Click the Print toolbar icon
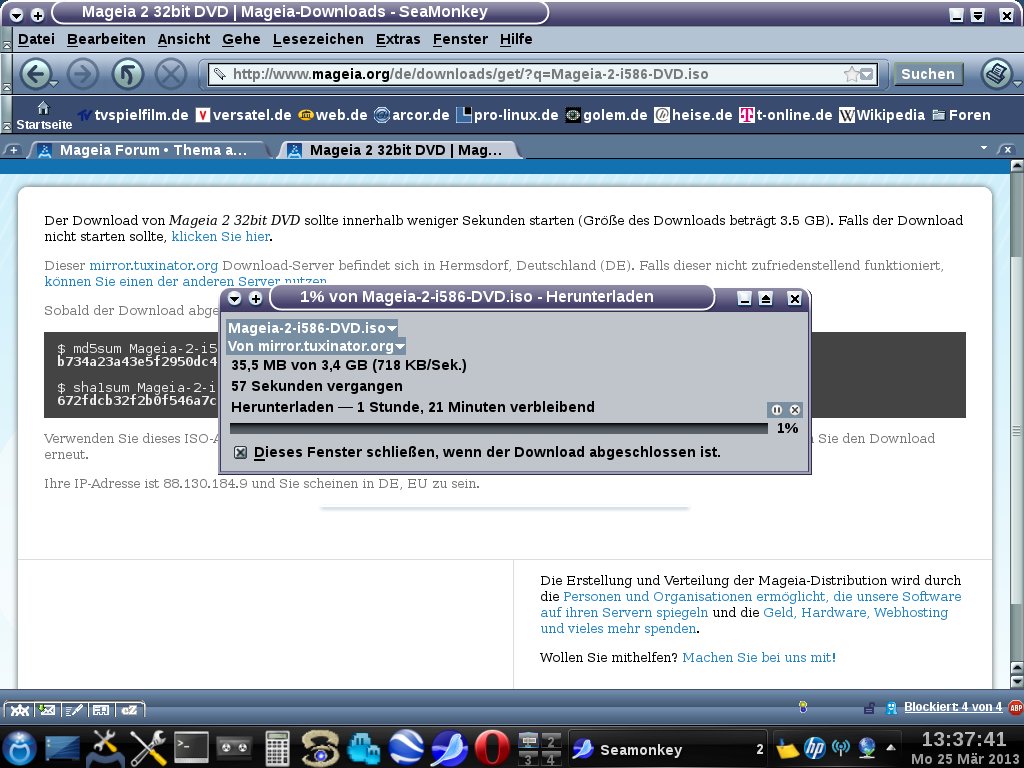 coord(997,74)
